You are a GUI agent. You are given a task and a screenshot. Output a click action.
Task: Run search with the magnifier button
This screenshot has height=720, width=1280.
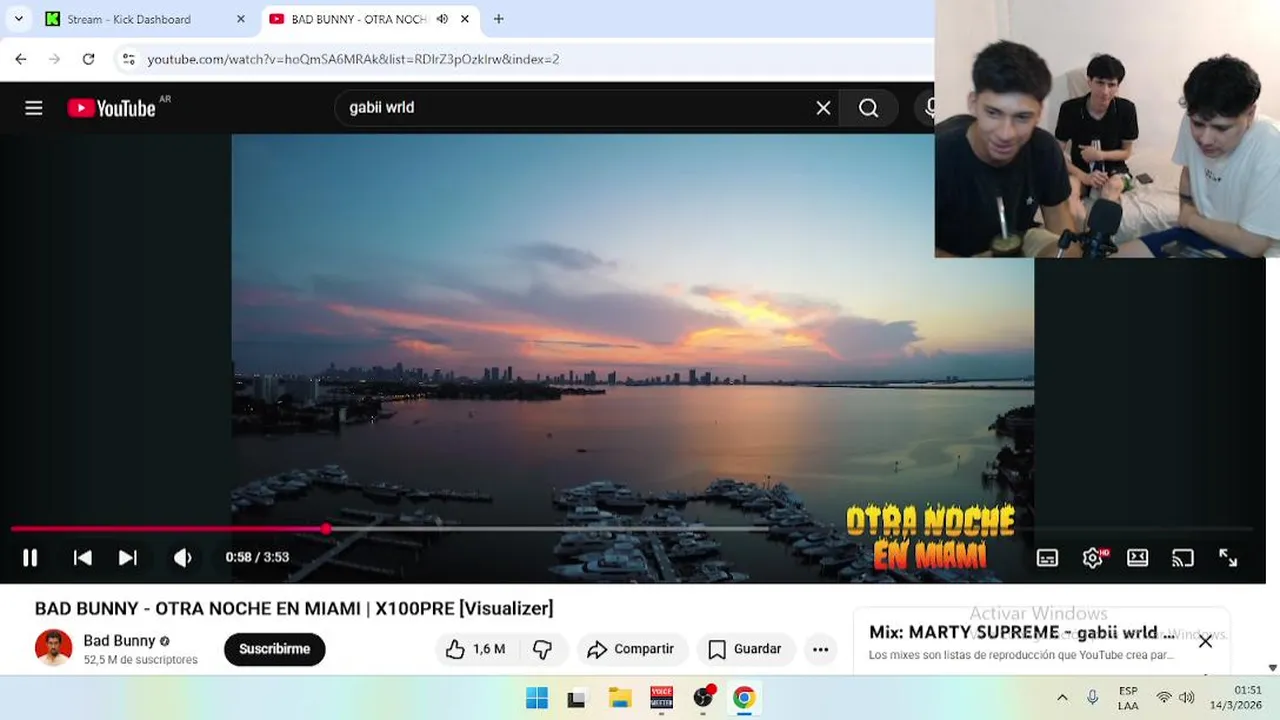tap(868, 108)
